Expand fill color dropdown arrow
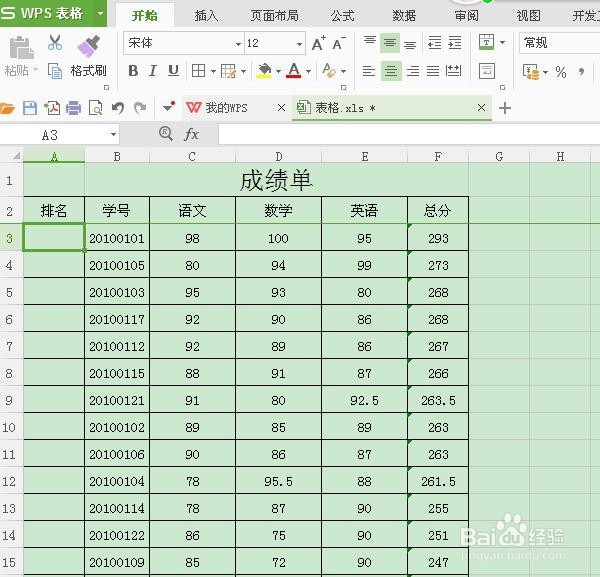 click(278, 71)
